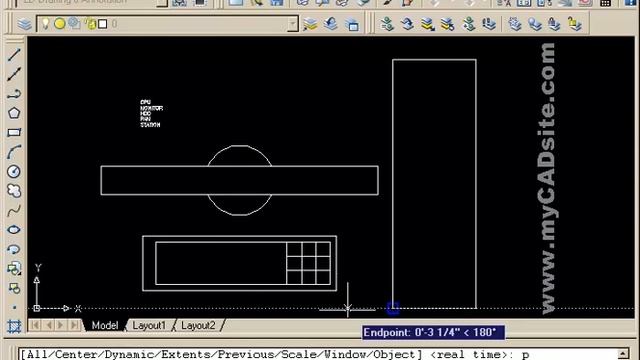Select the Ellipse tool
Screen dimensions: 640x360
click(x=14, y=230)
